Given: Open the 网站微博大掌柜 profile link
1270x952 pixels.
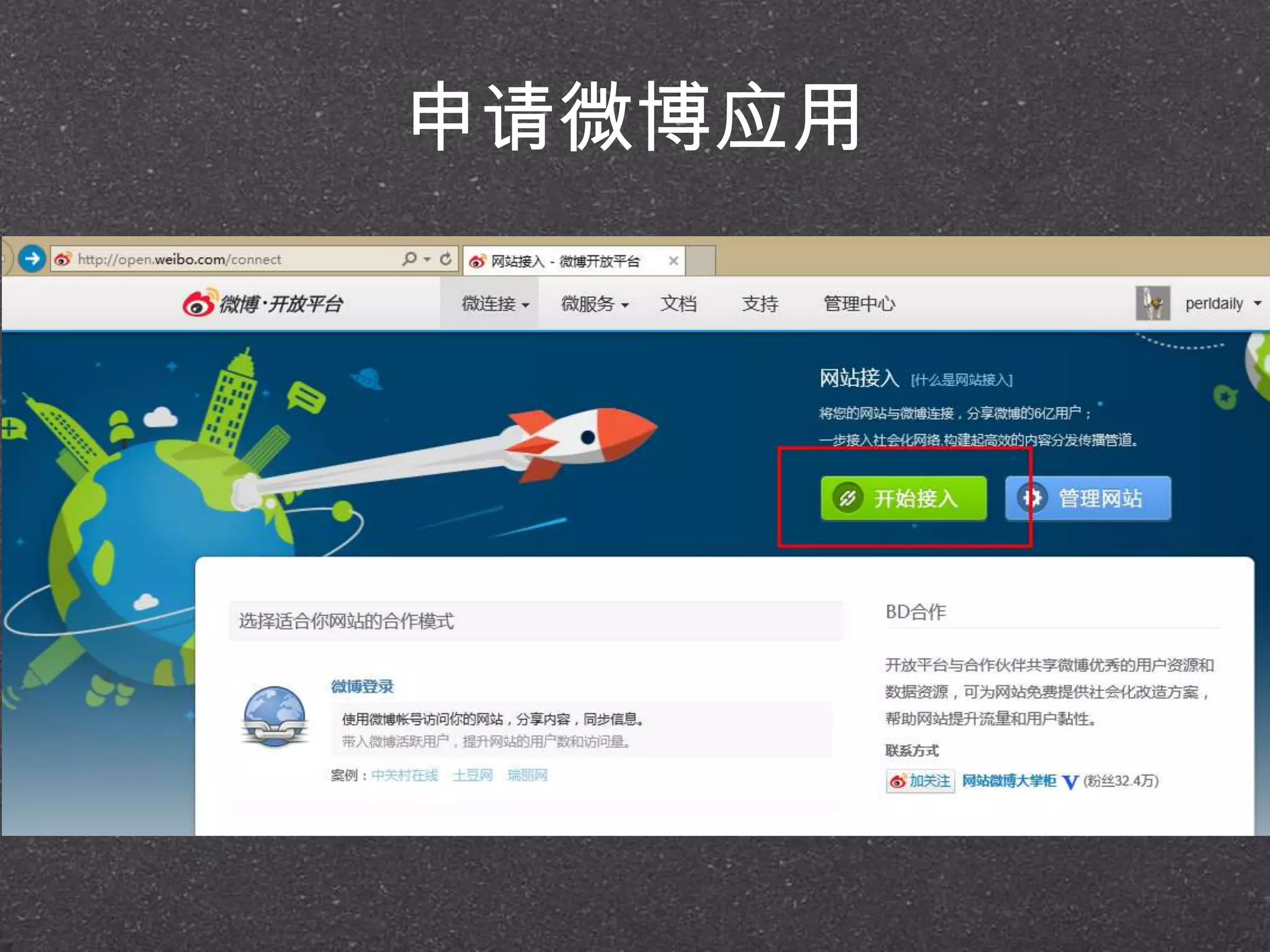Looking at the screenshot, I should 1009,781.
